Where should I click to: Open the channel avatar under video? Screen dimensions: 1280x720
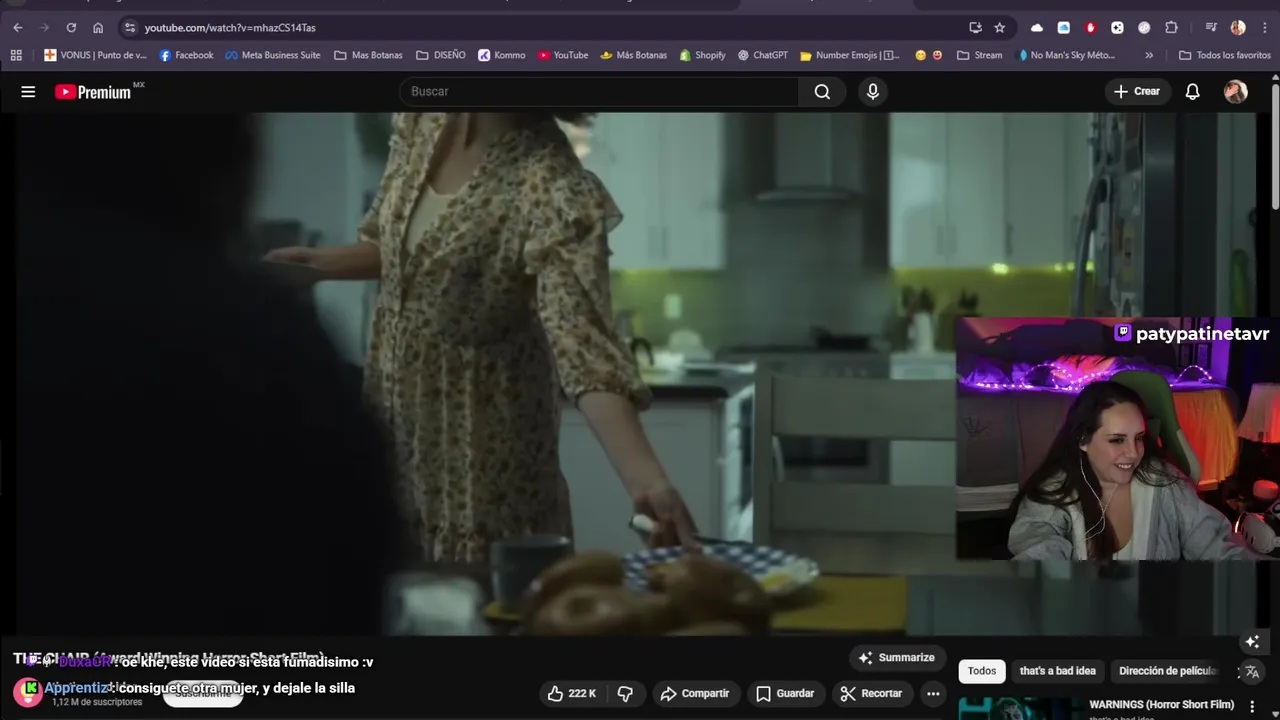tap(27, 692)
